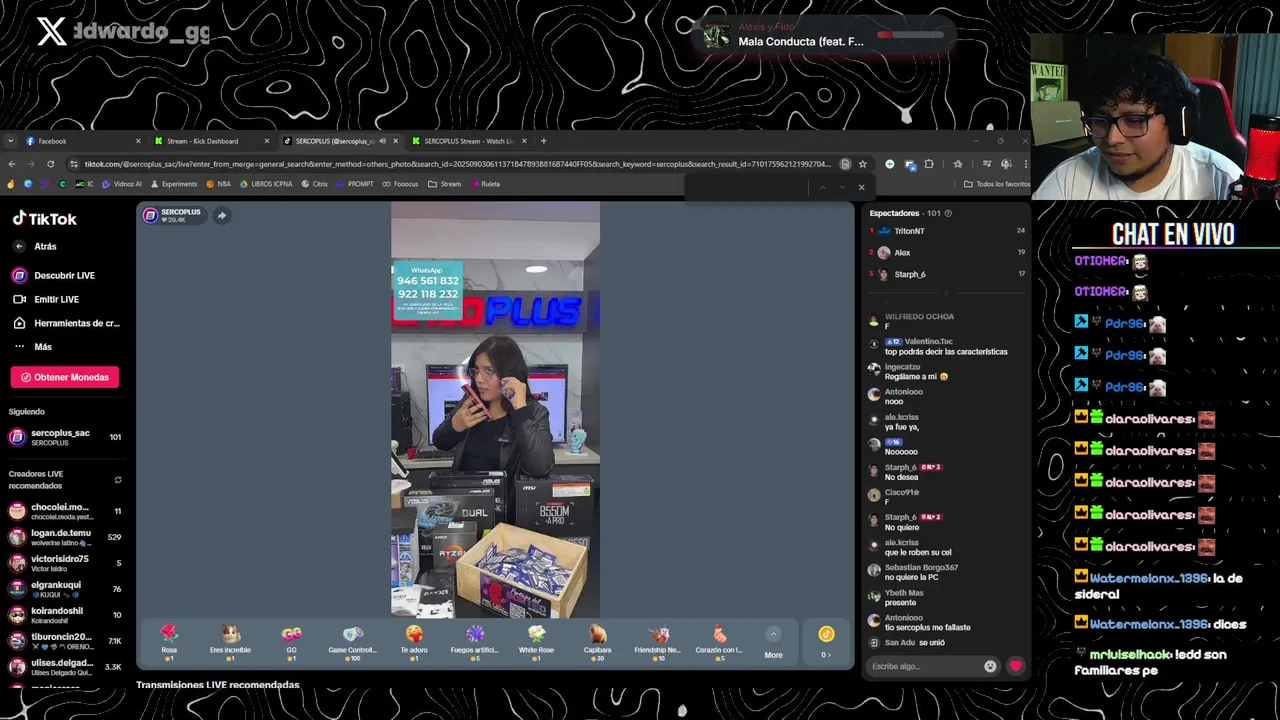Open the LIBROS ICPNA bookmark

point(265,184)
